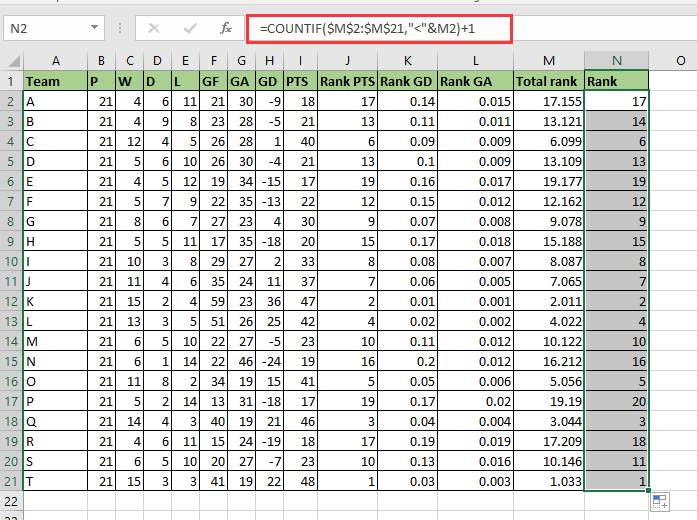This screenshot has height=520, width=697.
Task: Select row 21 header
Action: pos(11,481)
